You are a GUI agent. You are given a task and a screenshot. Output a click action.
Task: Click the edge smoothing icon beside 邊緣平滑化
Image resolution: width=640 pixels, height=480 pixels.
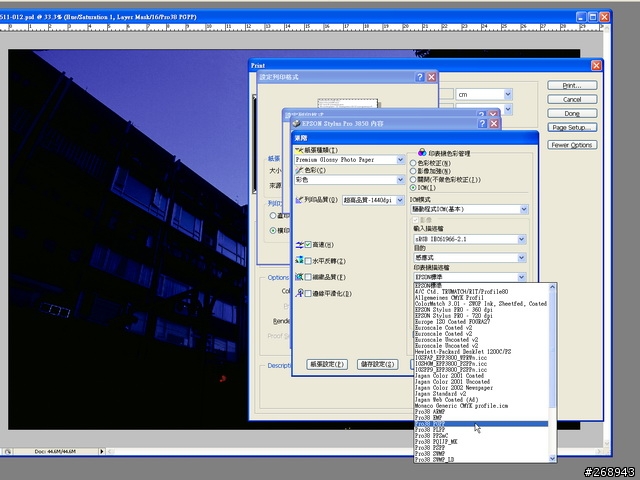[x=299, y=293]
